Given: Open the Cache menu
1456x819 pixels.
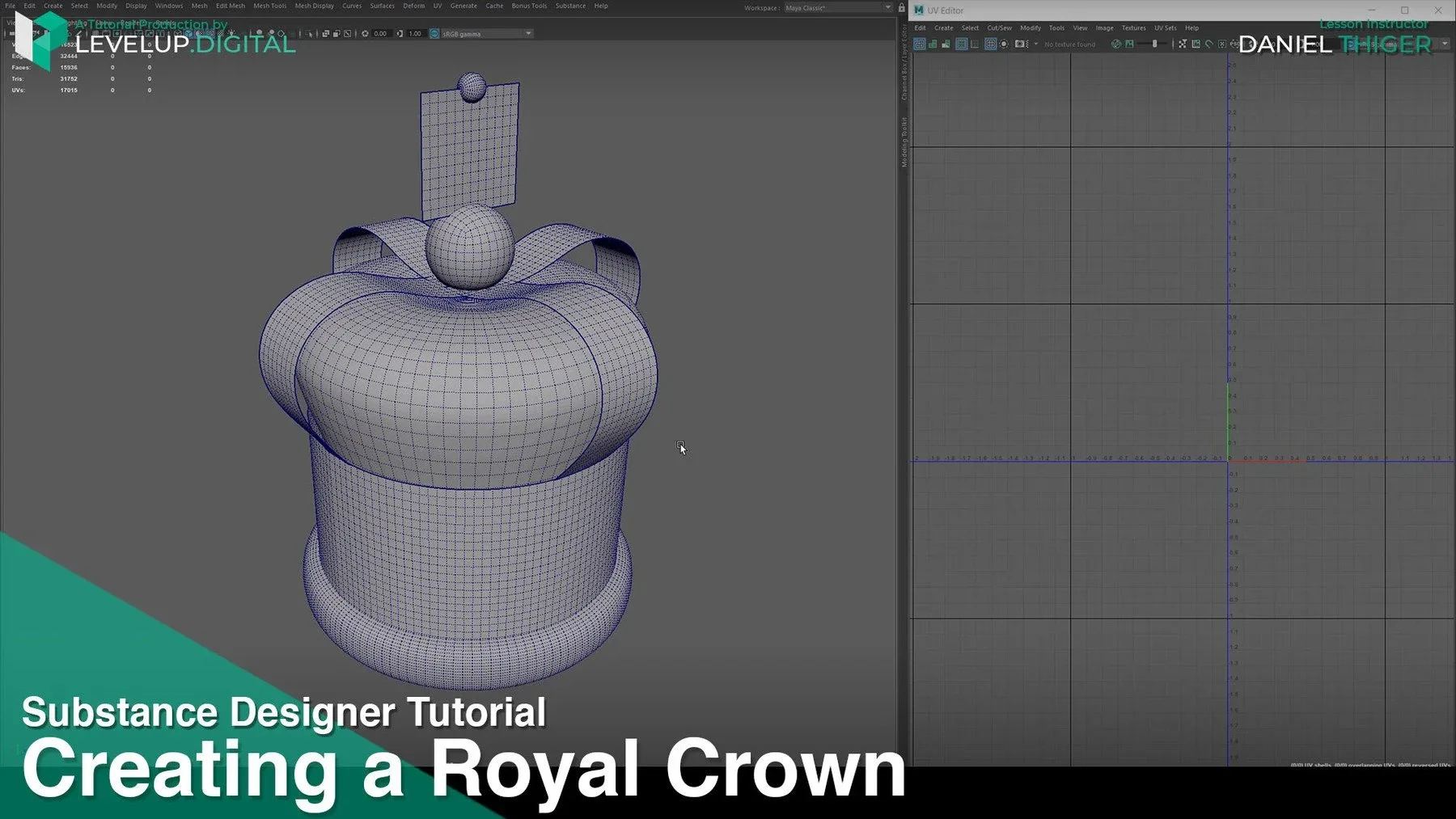Looking at the screenshot, I should click(x=495, y=6).
